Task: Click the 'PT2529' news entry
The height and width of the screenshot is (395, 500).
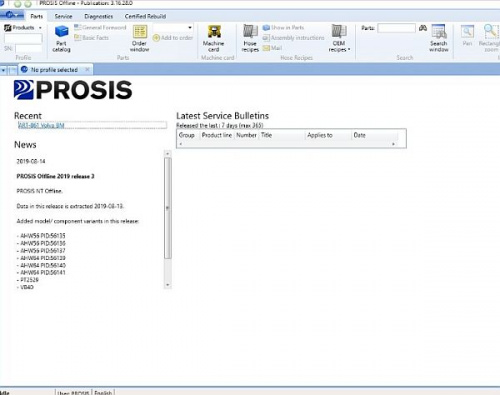Action: pyautogui.click(x=28, y=280)
